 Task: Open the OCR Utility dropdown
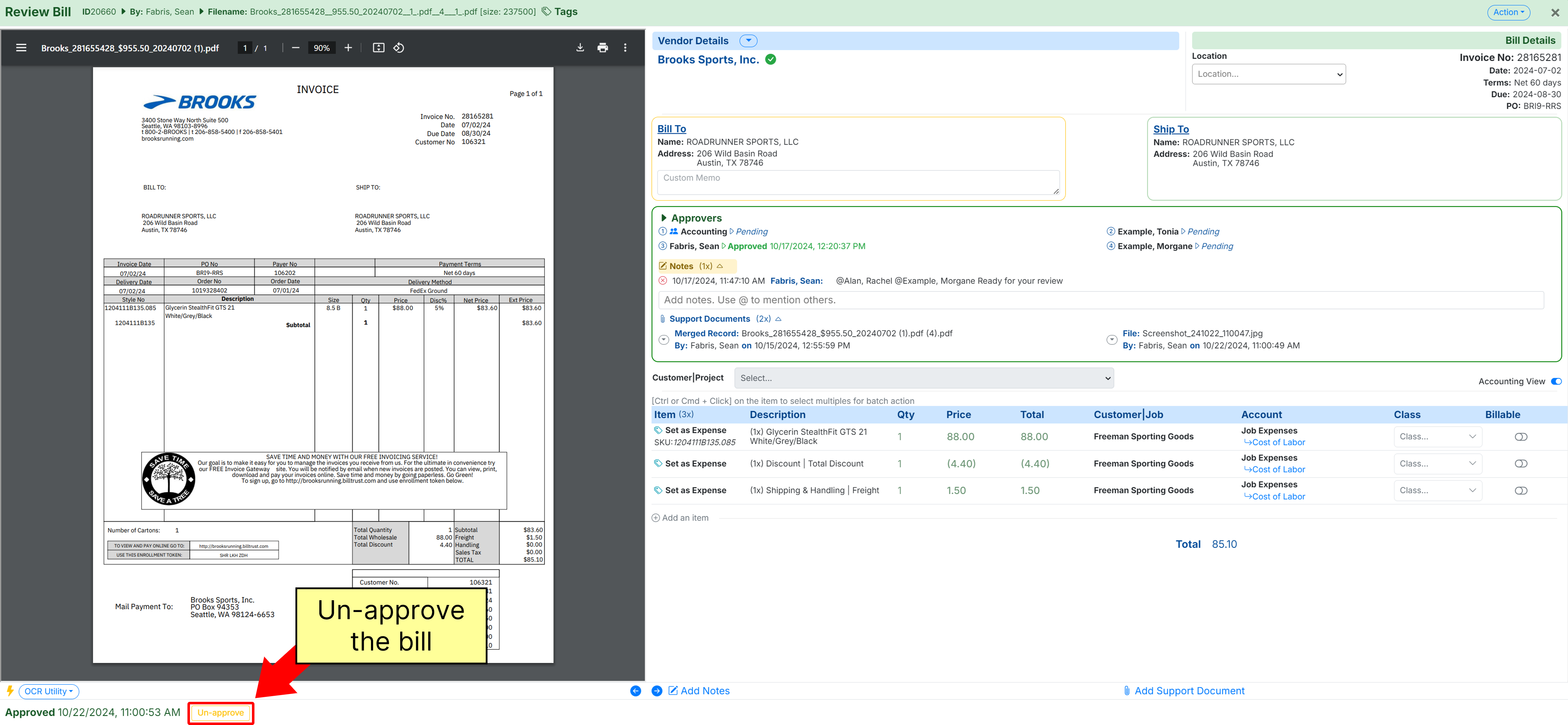[x=49, y=691]
